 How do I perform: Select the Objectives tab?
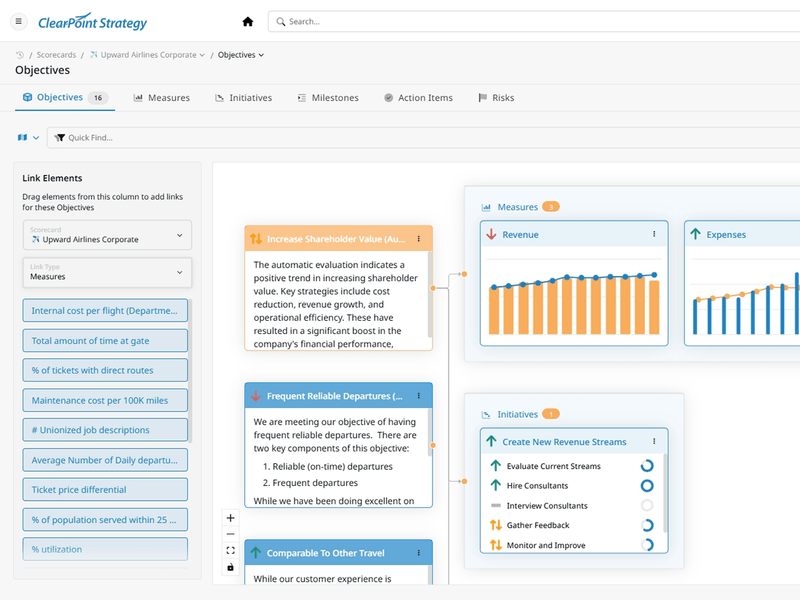pos(65,97)
